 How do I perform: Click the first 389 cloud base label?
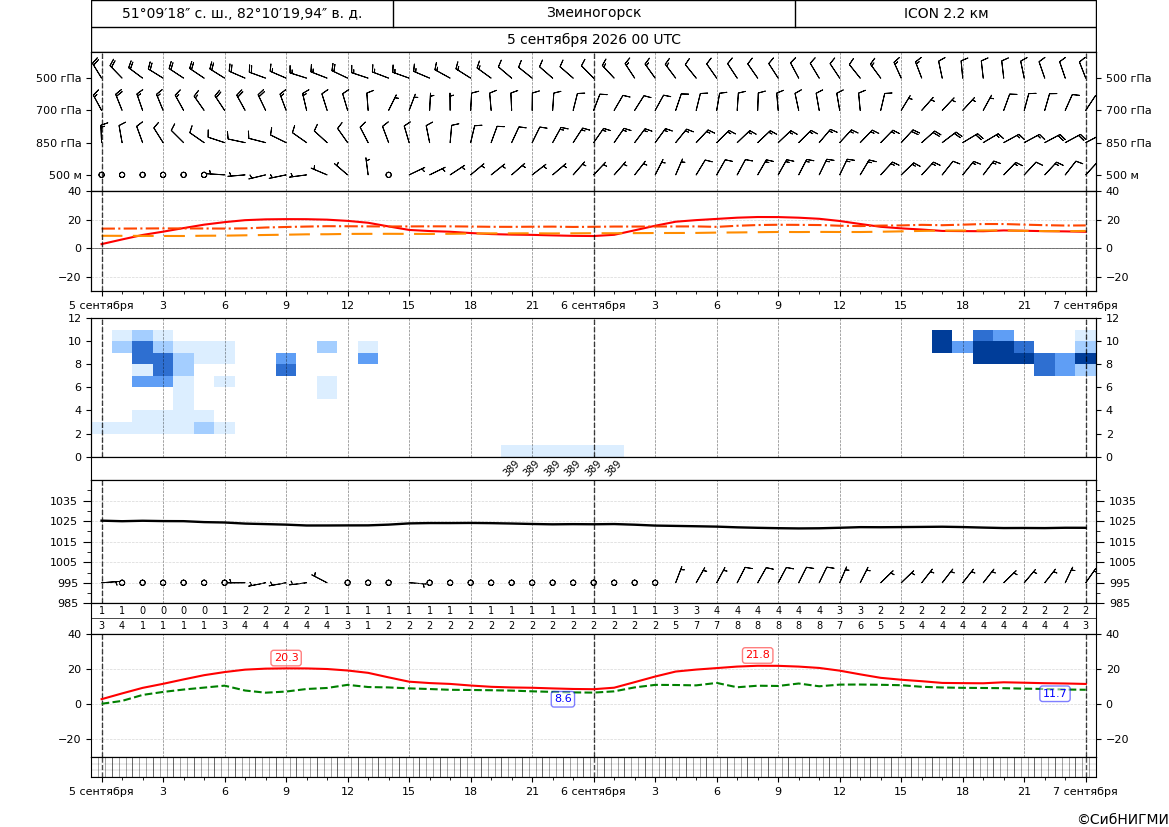point(511,469)
